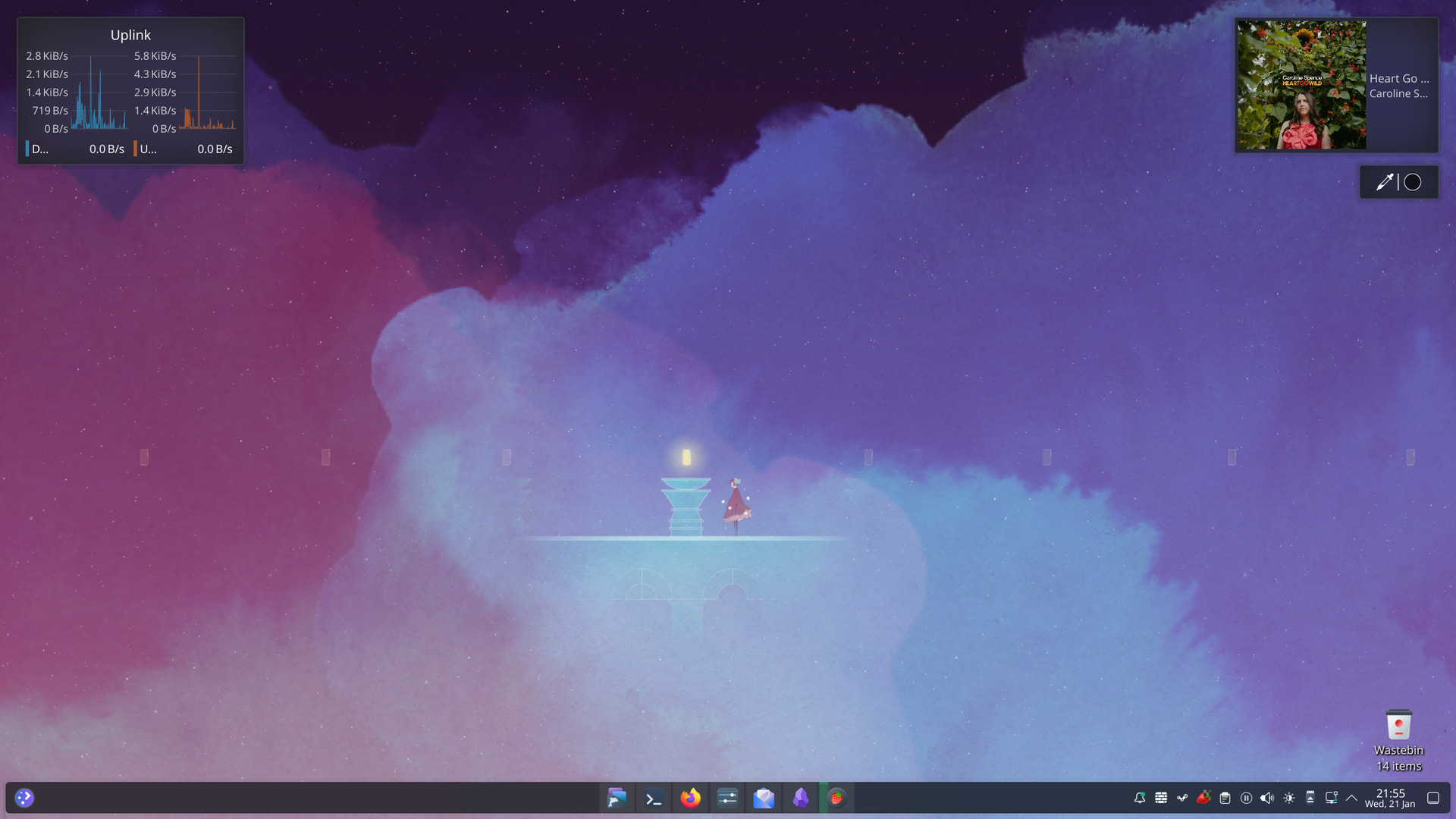The image size is (1456, 819).
Task: Open the Dolphin file manager
Action: [x=617, y=798]
